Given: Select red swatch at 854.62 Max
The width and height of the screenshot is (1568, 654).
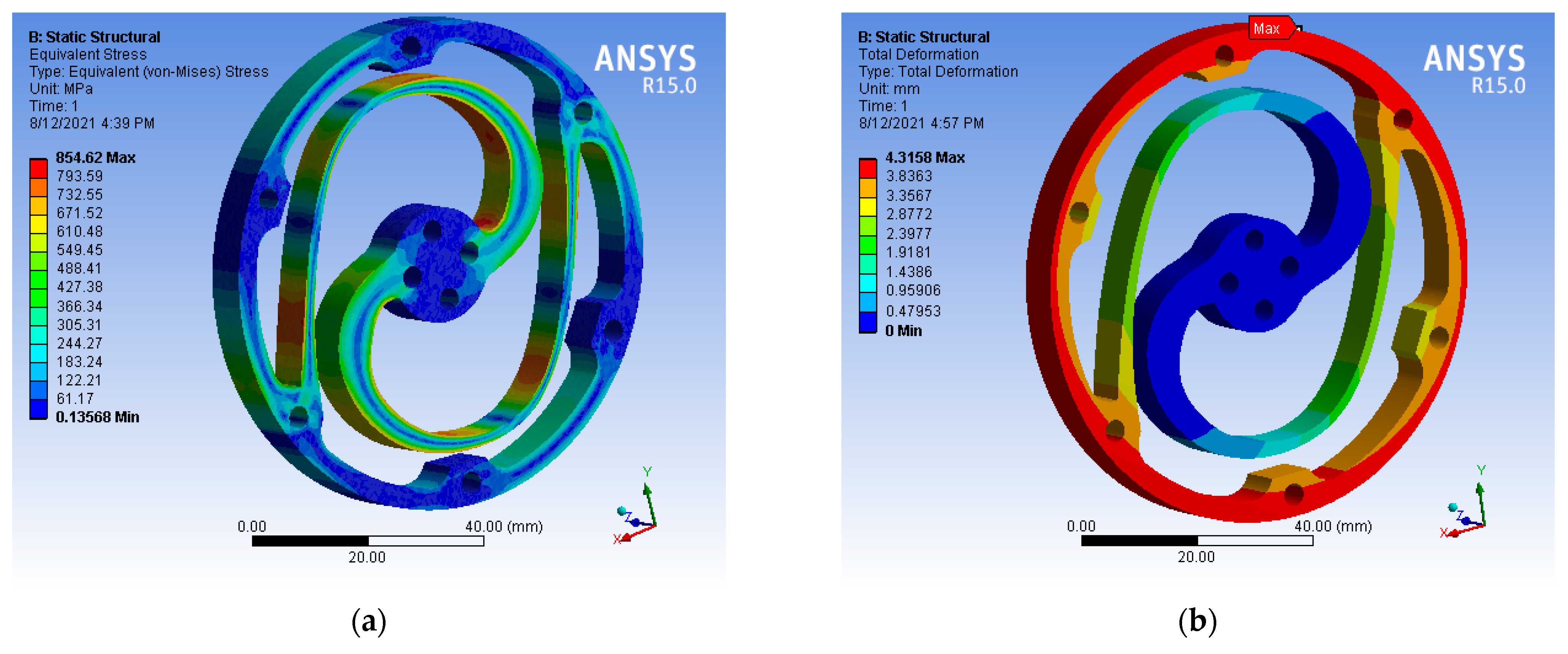Looking at the screenshot, I should pyautogui.click(x=38, y=168).
